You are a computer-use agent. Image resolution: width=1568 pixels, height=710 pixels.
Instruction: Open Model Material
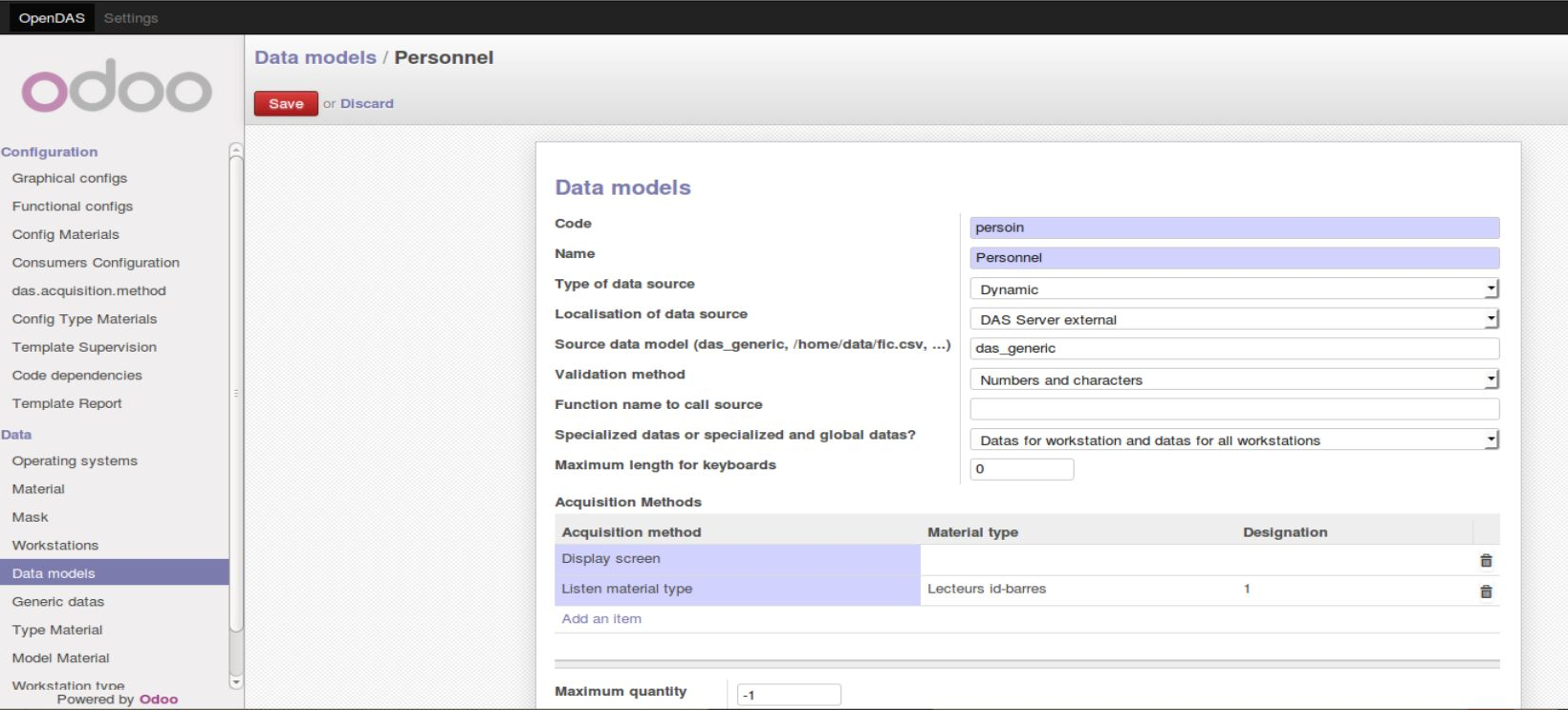pos(60,657)
